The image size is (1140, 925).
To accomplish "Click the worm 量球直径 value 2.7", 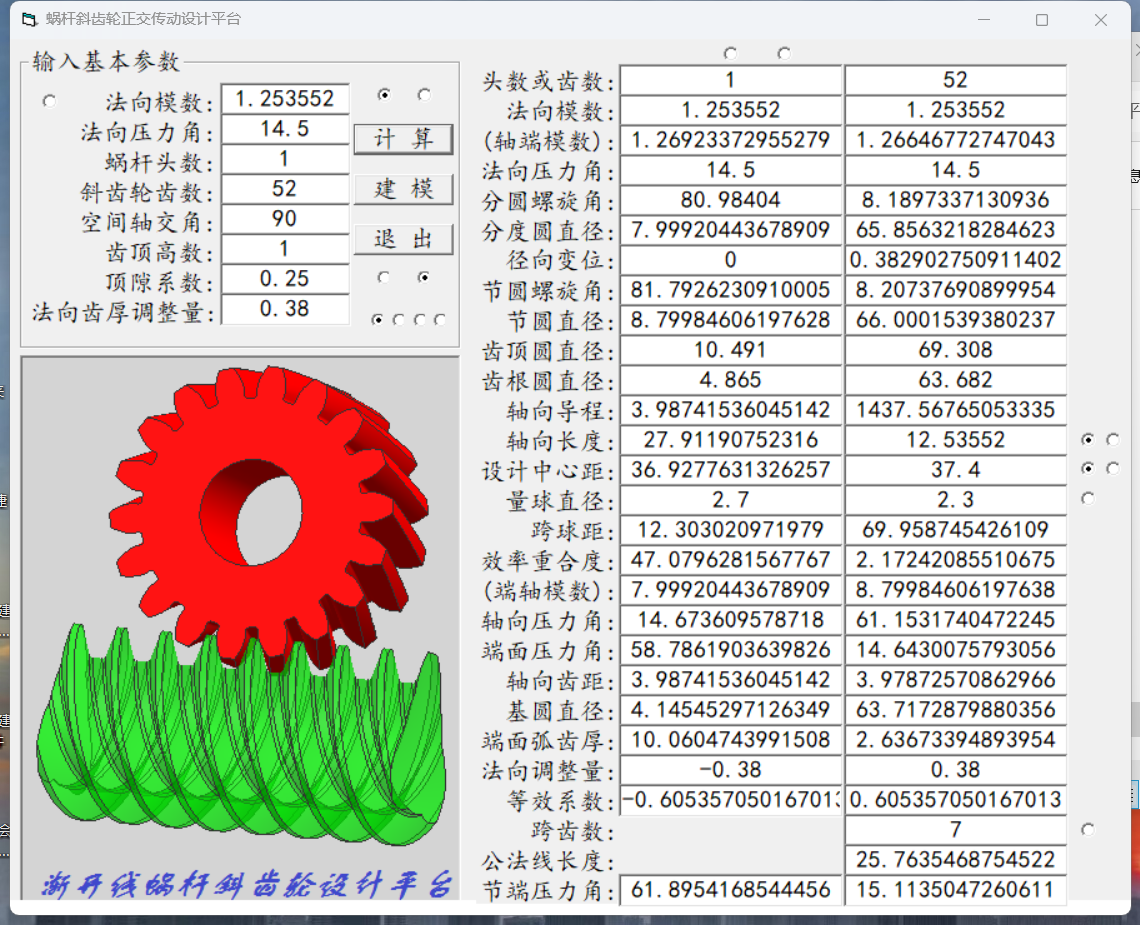I will coord(731,500).
